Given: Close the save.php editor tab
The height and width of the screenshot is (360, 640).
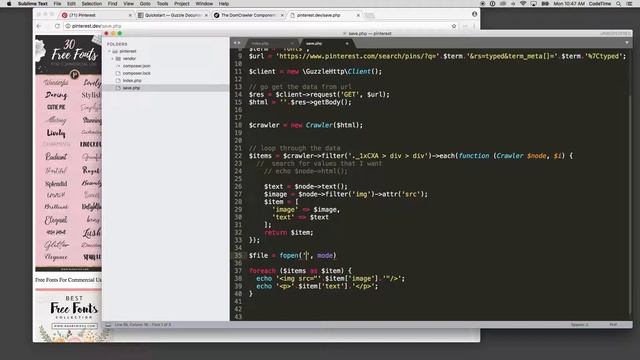Looking at the screenshot, I should pyautogui.click(x=347, y=43).
